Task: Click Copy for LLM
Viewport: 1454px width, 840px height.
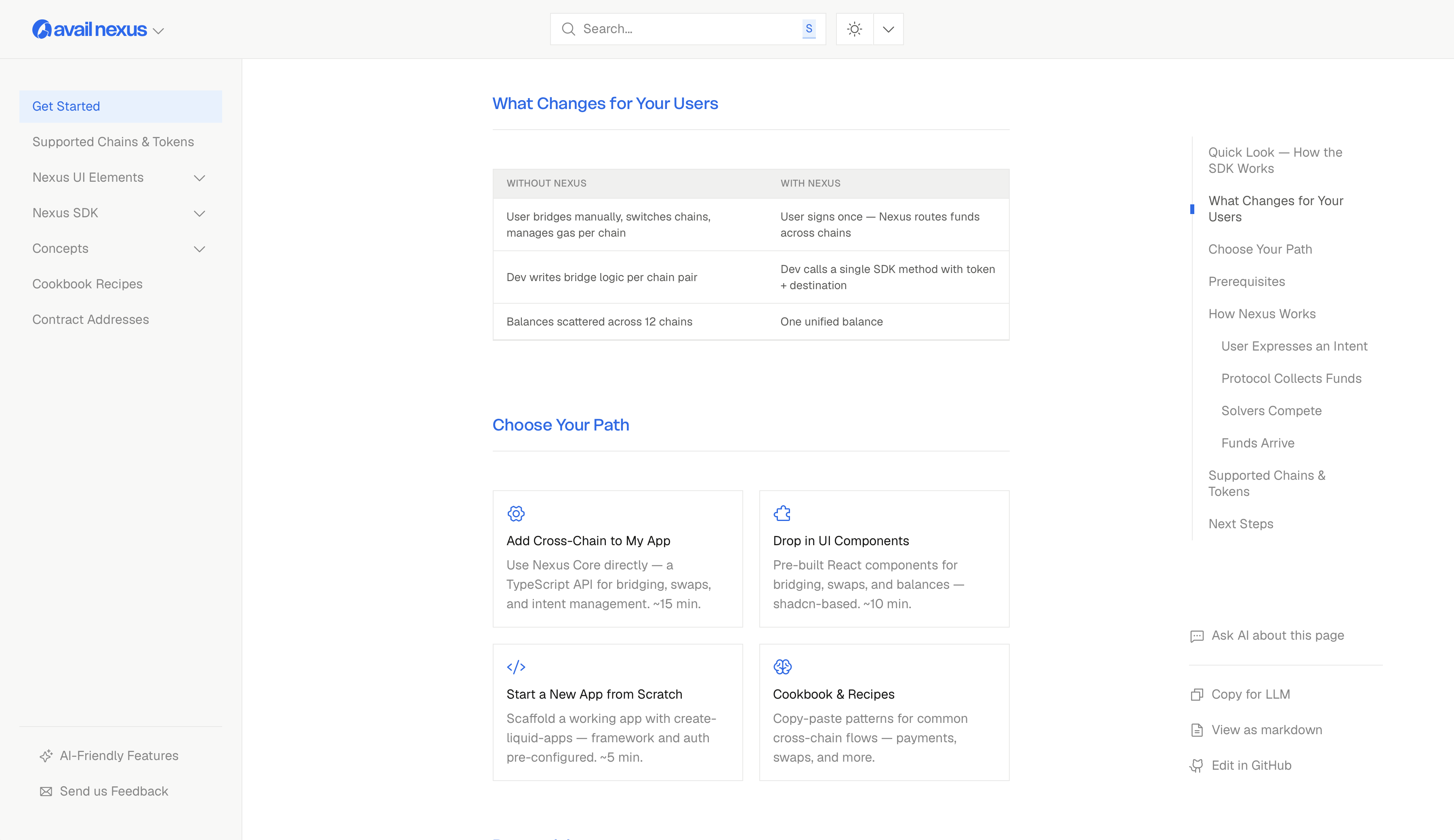Action: [1250, 694]
